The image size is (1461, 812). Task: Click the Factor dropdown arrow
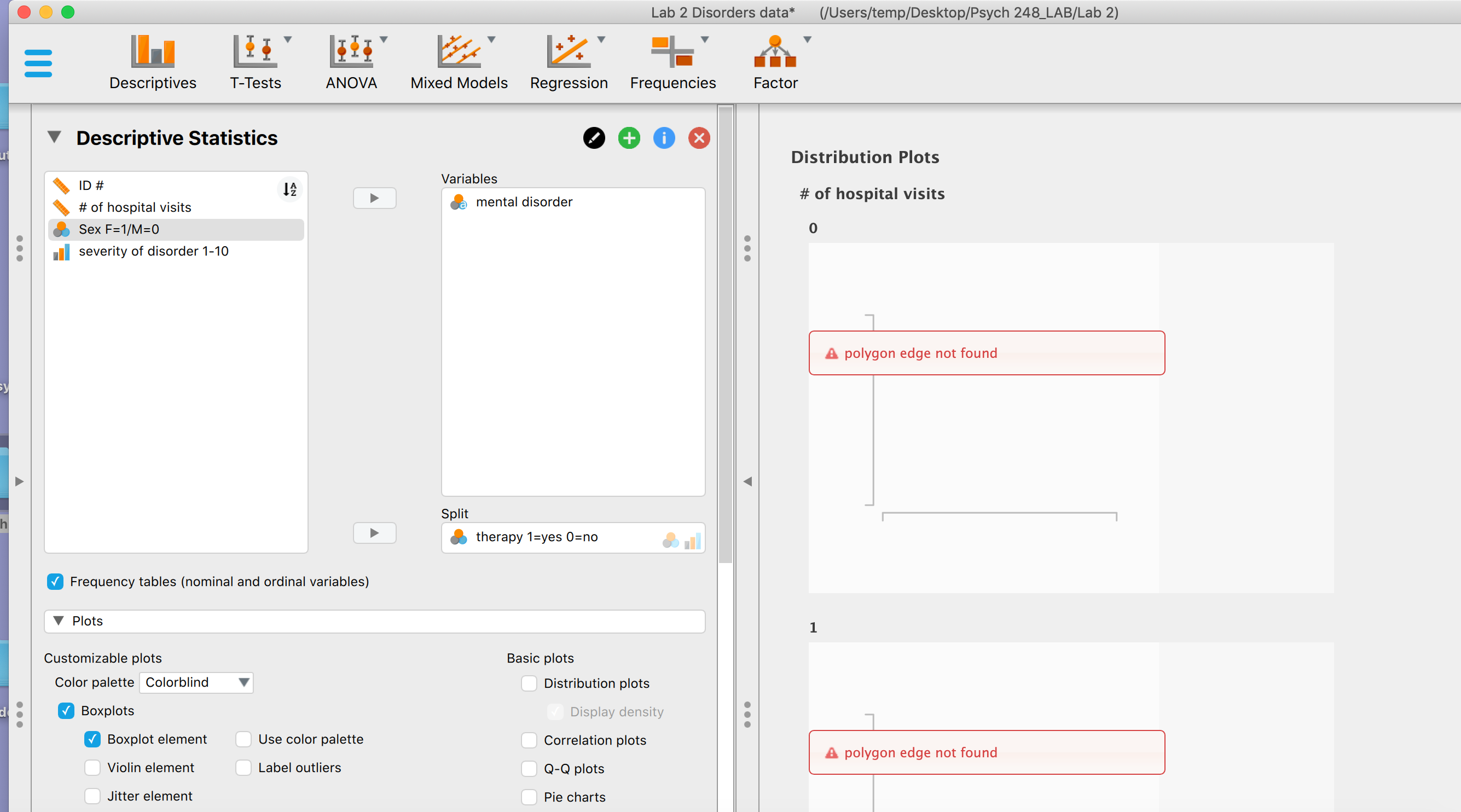tap(807, 40)
